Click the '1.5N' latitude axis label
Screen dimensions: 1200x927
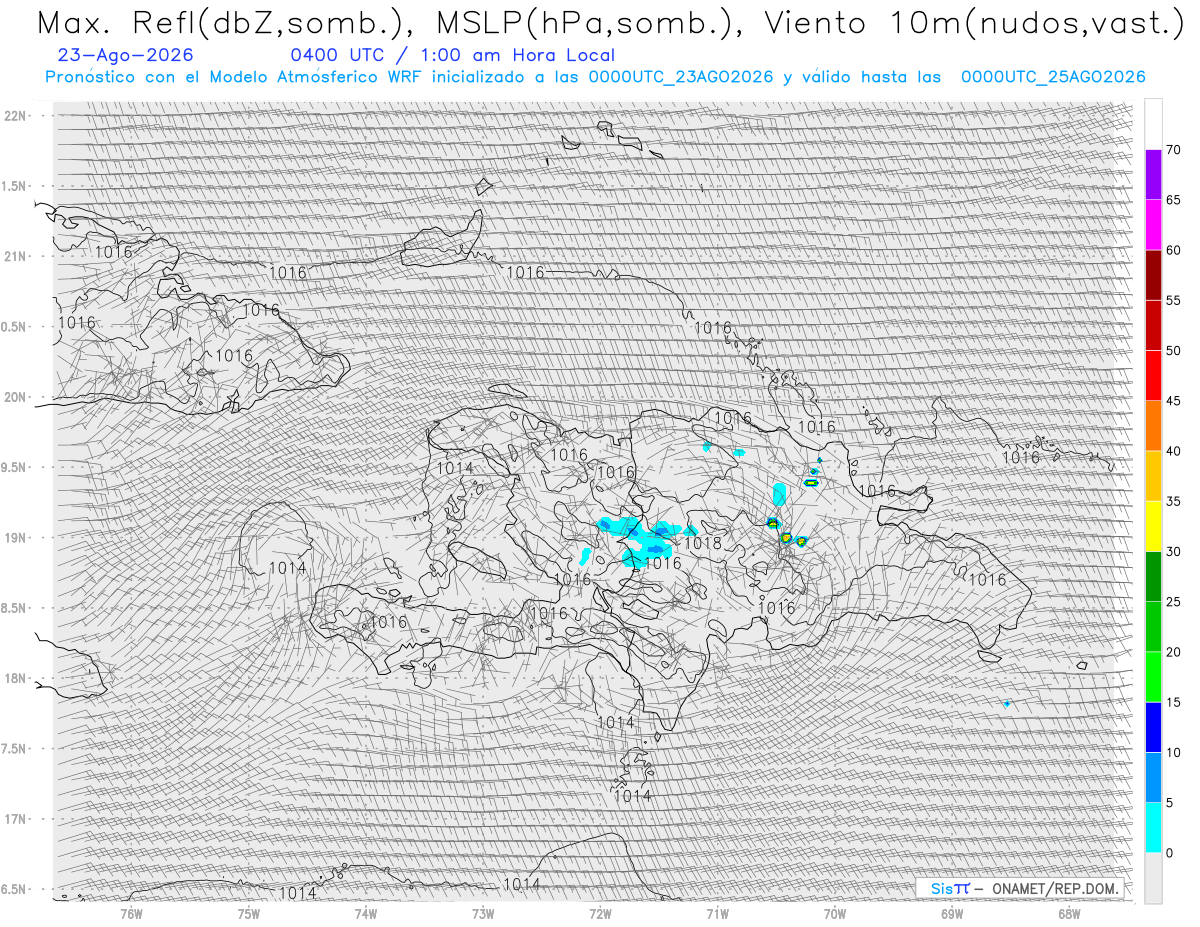pos(14,186)
